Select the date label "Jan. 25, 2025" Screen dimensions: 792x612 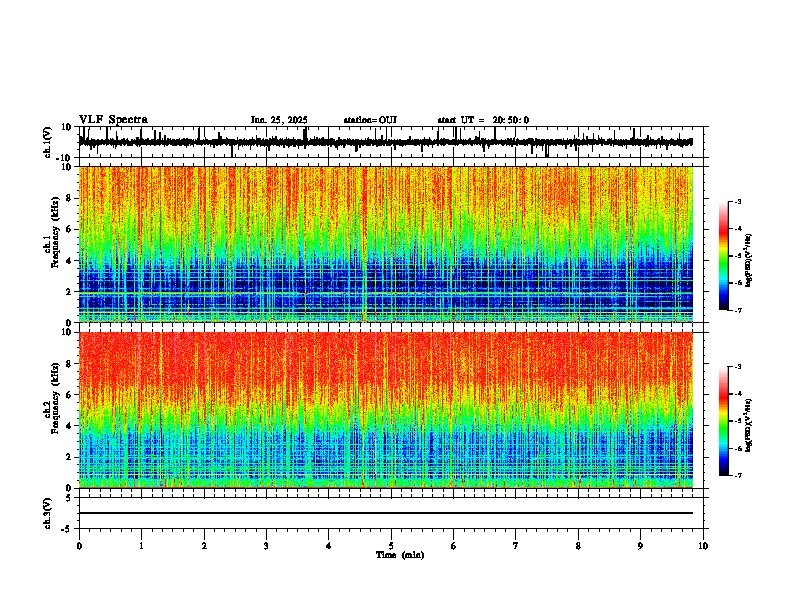click(x=279, y=120)
